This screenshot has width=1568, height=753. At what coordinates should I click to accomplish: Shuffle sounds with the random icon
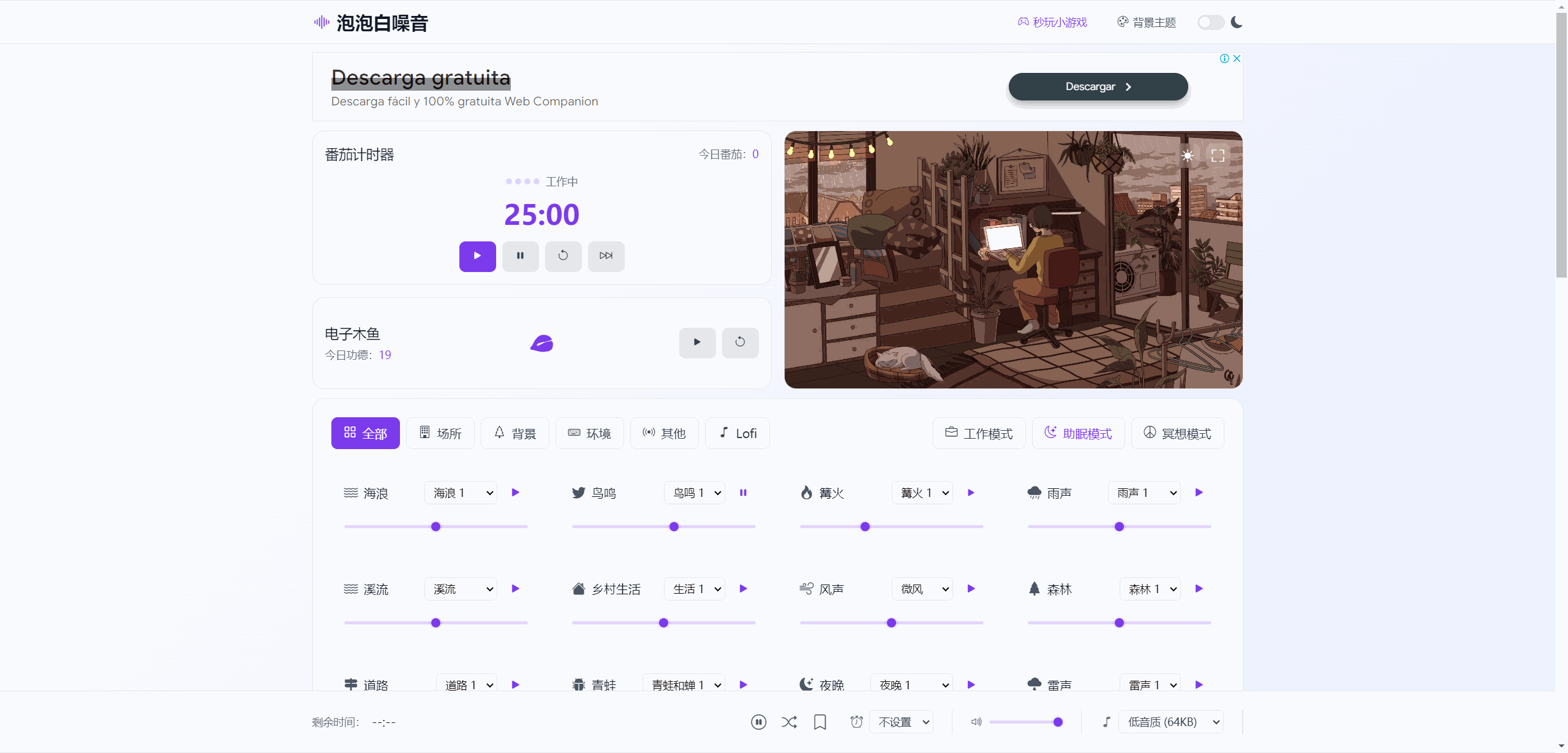789,722
